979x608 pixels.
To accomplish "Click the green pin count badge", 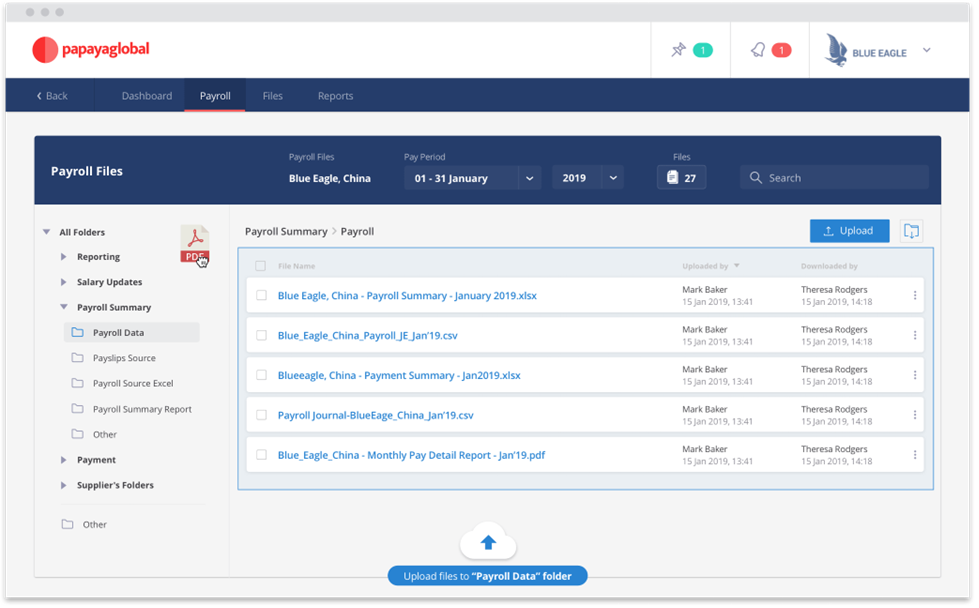I will (702, 50).
